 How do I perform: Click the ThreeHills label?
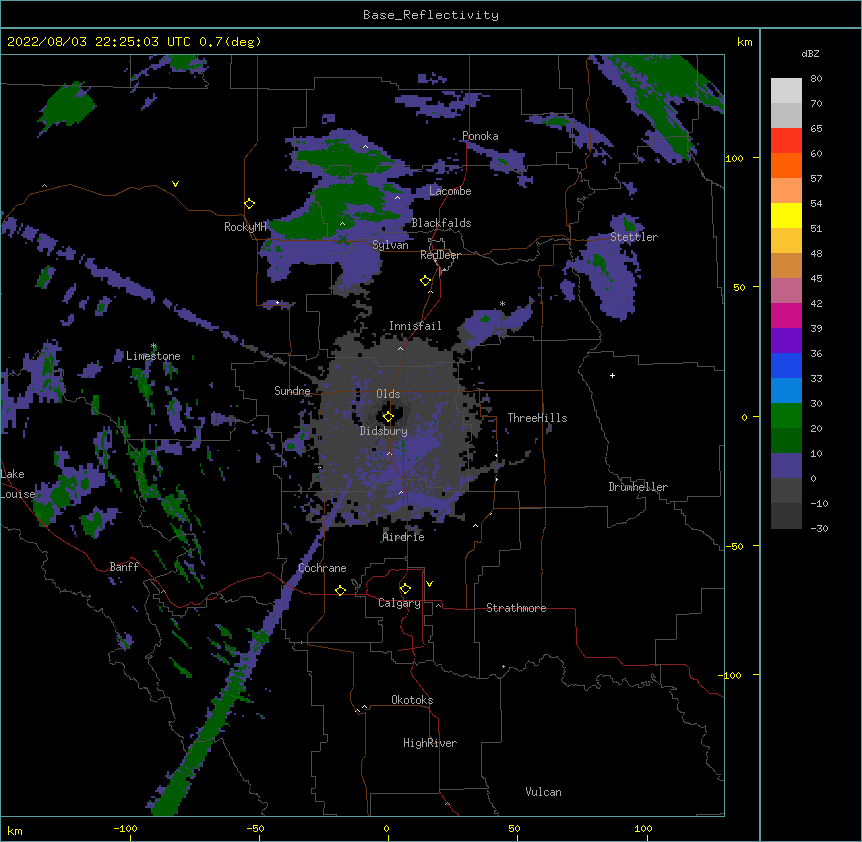(x=537, y=418)
